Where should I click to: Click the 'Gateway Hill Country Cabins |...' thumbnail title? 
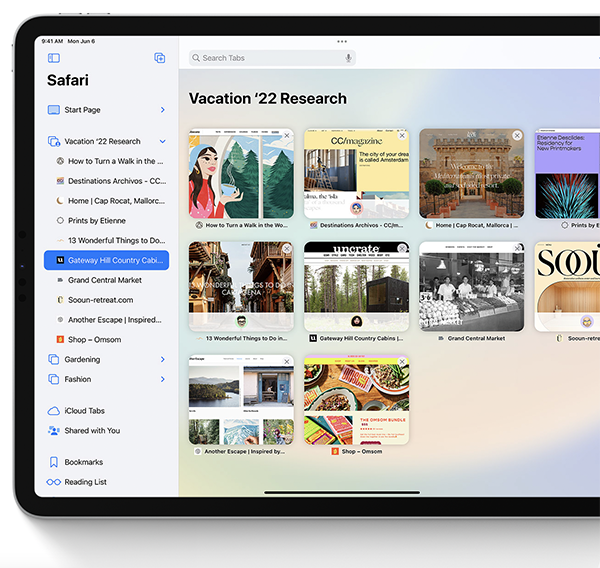click(x=361, y=338)
